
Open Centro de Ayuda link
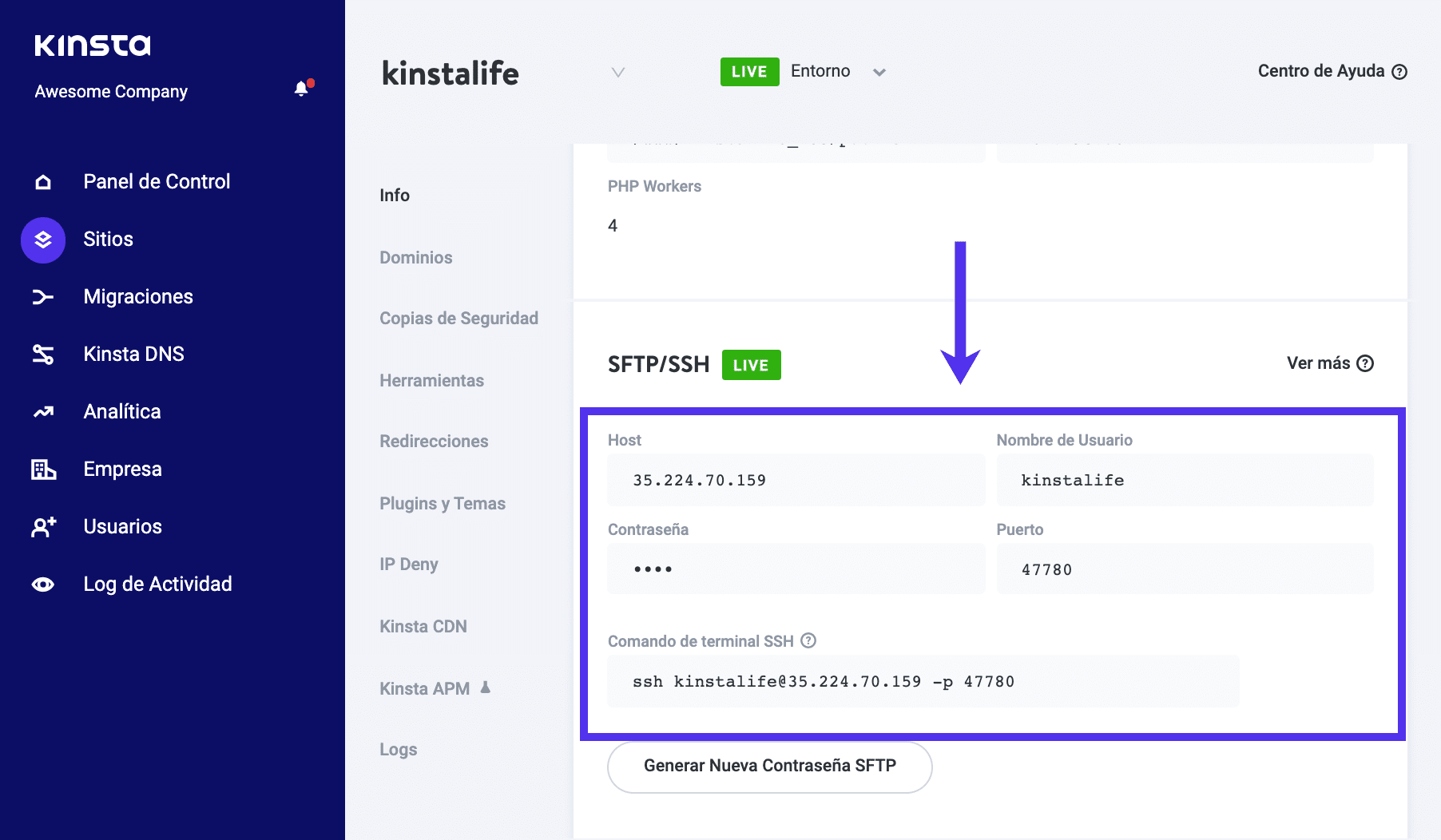pyautogui.click(x=1332, y=71)
